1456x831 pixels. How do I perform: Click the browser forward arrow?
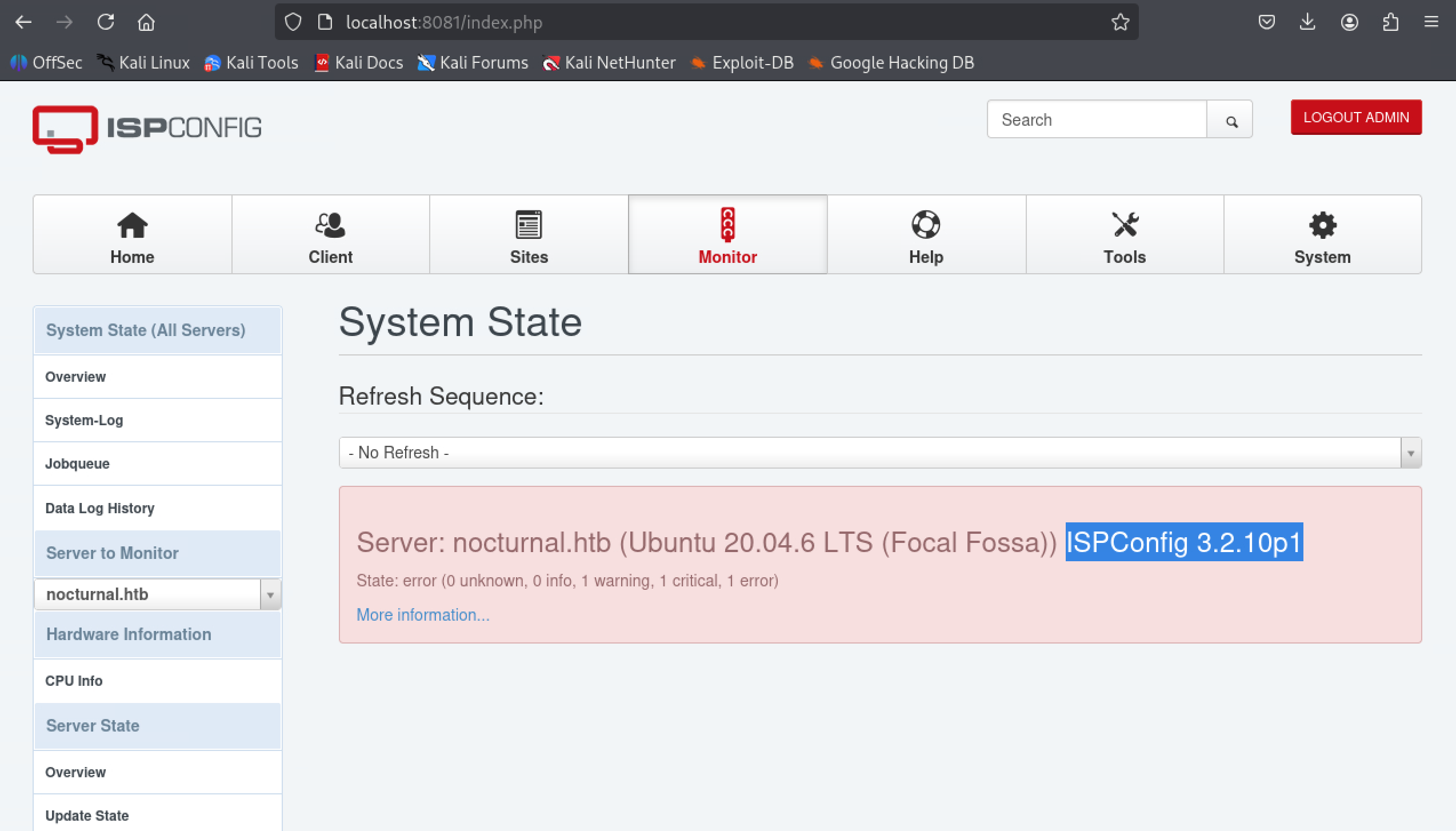pos(65,22)
